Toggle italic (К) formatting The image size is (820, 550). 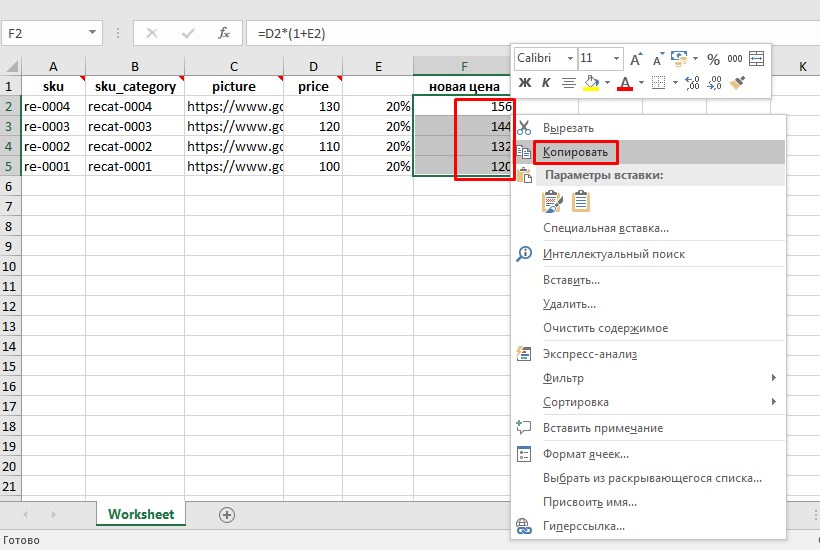point(546,83)
